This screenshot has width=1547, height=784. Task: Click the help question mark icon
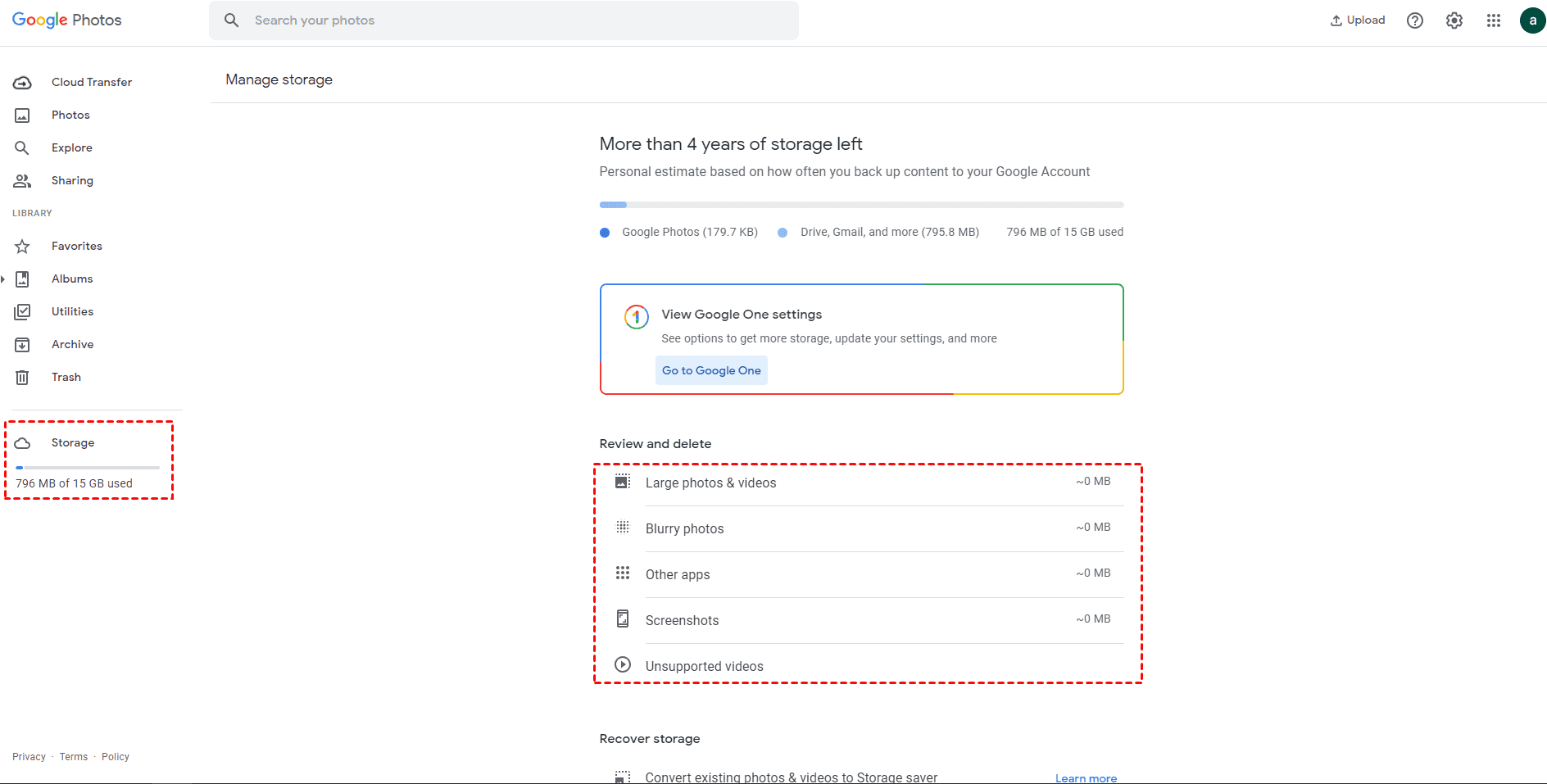tap(1415, 20)
